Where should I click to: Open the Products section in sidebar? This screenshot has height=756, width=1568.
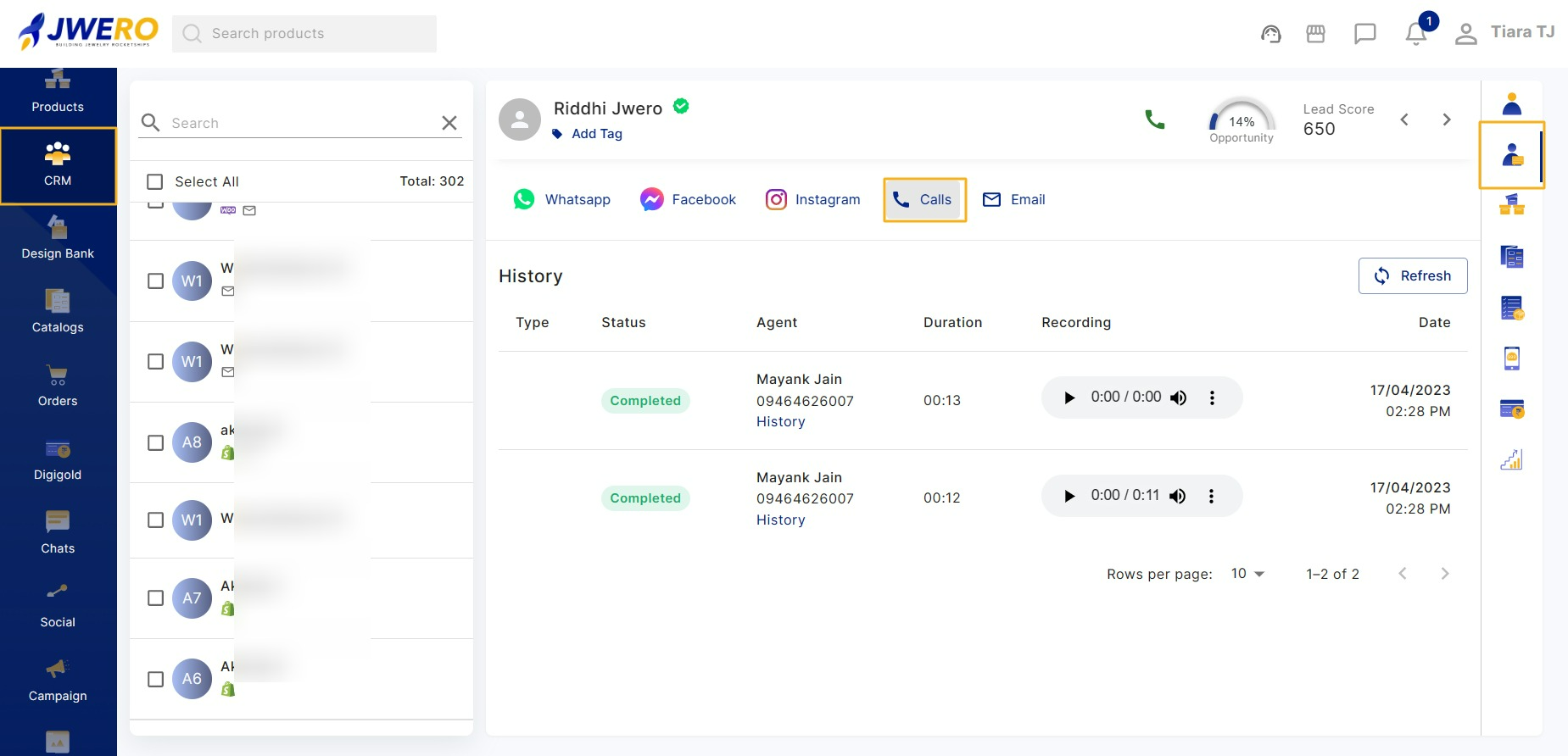tap(58, 92)
